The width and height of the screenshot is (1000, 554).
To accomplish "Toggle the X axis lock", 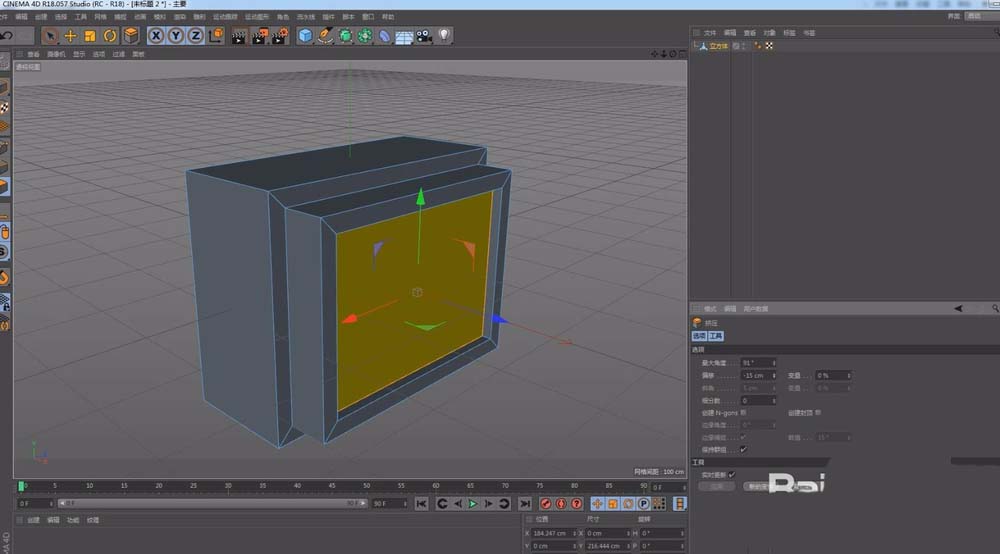I will tap(156, 36).
